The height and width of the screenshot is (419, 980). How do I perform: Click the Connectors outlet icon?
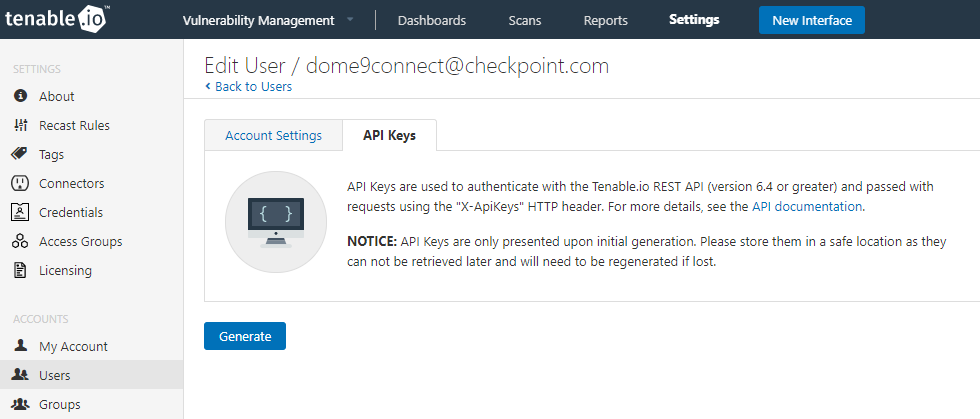[21, 183]
